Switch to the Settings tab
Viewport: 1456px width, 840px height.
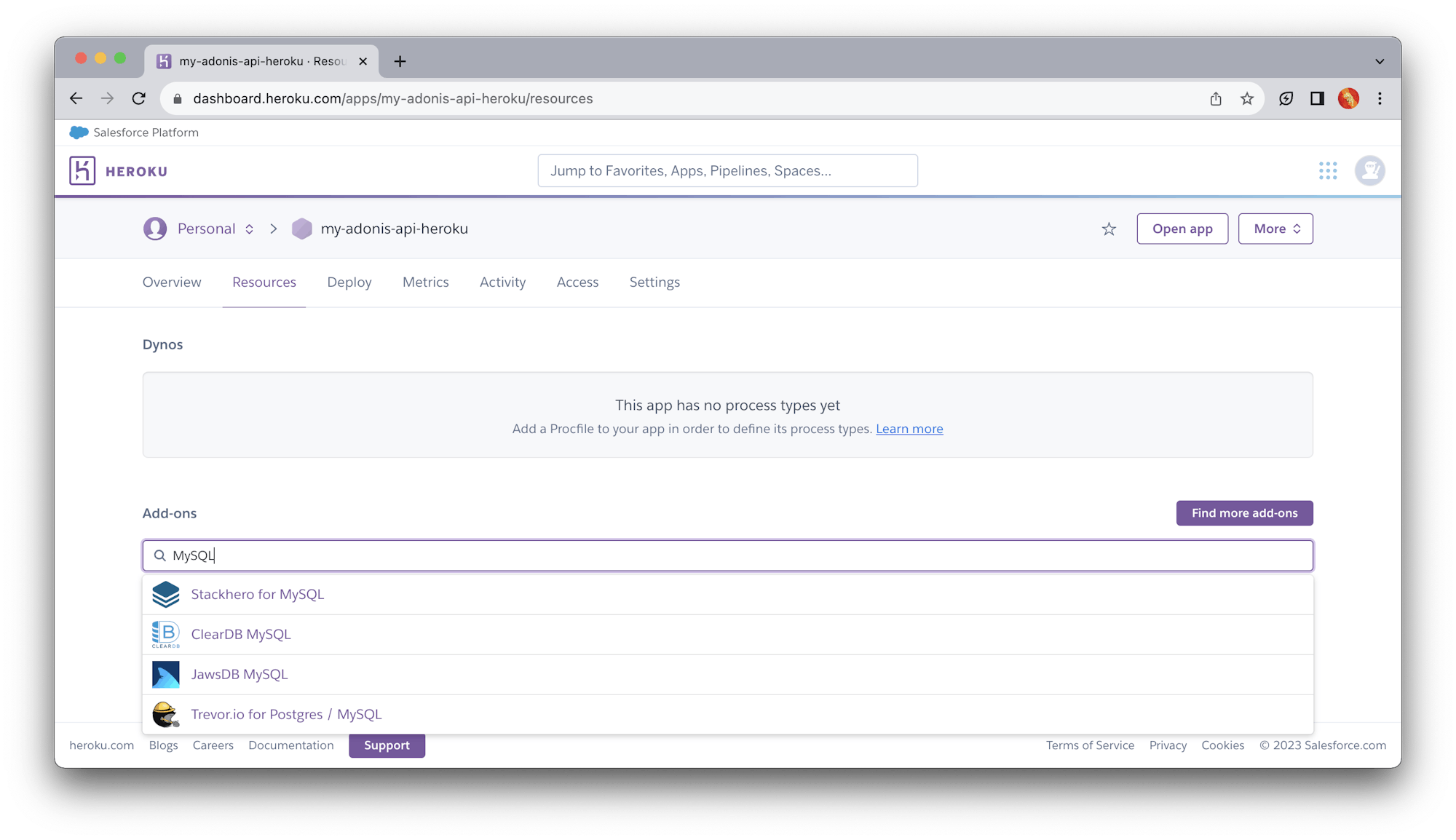click(x=654, y=282)
